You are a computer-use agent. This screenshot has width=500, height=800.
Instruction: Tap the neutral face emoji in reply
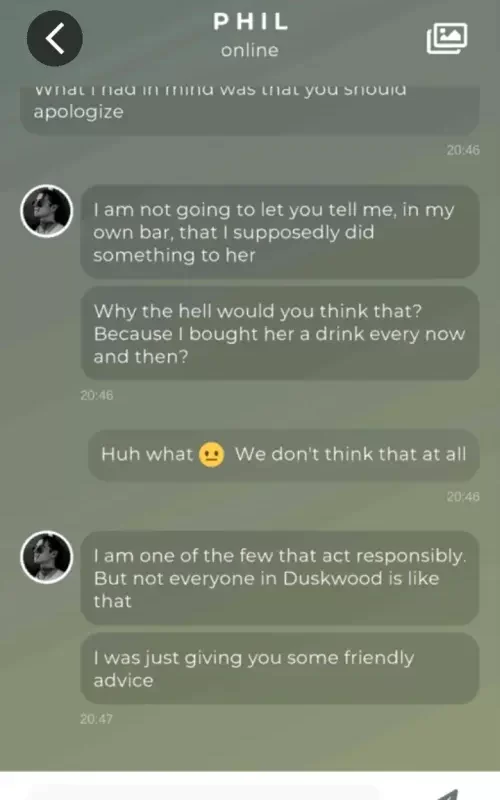pyautogui.click(x=211, y=455)
